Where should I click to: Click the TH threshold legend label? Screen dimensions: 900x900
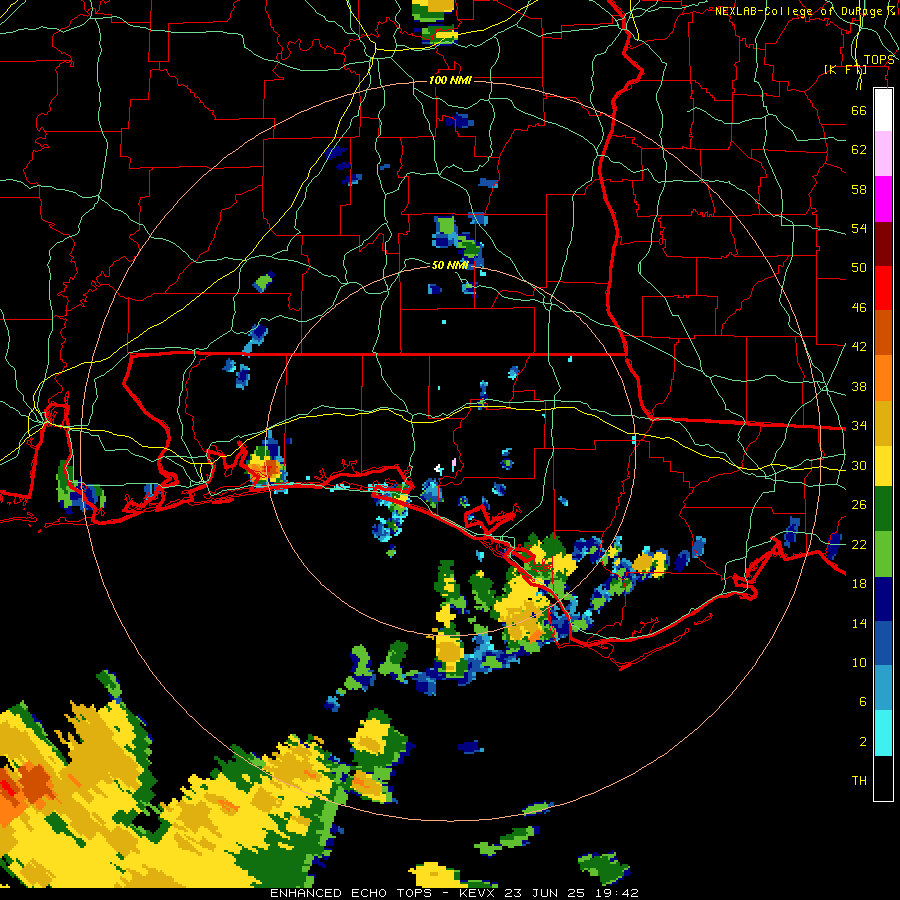859,781
